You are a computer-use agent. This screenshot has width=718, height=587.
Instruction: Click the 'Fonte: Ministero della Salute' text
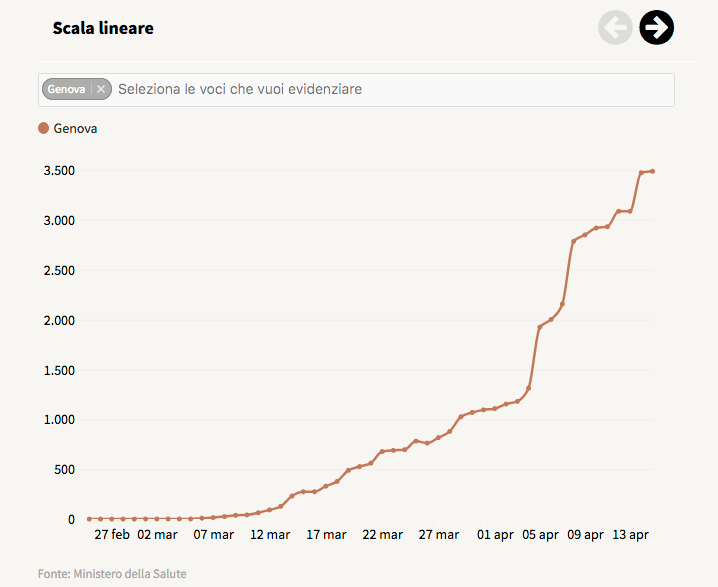pos(112,574)
